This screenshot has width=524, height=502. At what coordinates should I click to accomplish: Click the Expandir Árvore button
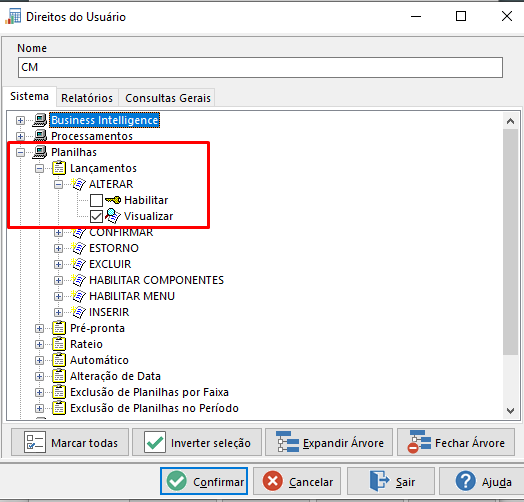329,442
